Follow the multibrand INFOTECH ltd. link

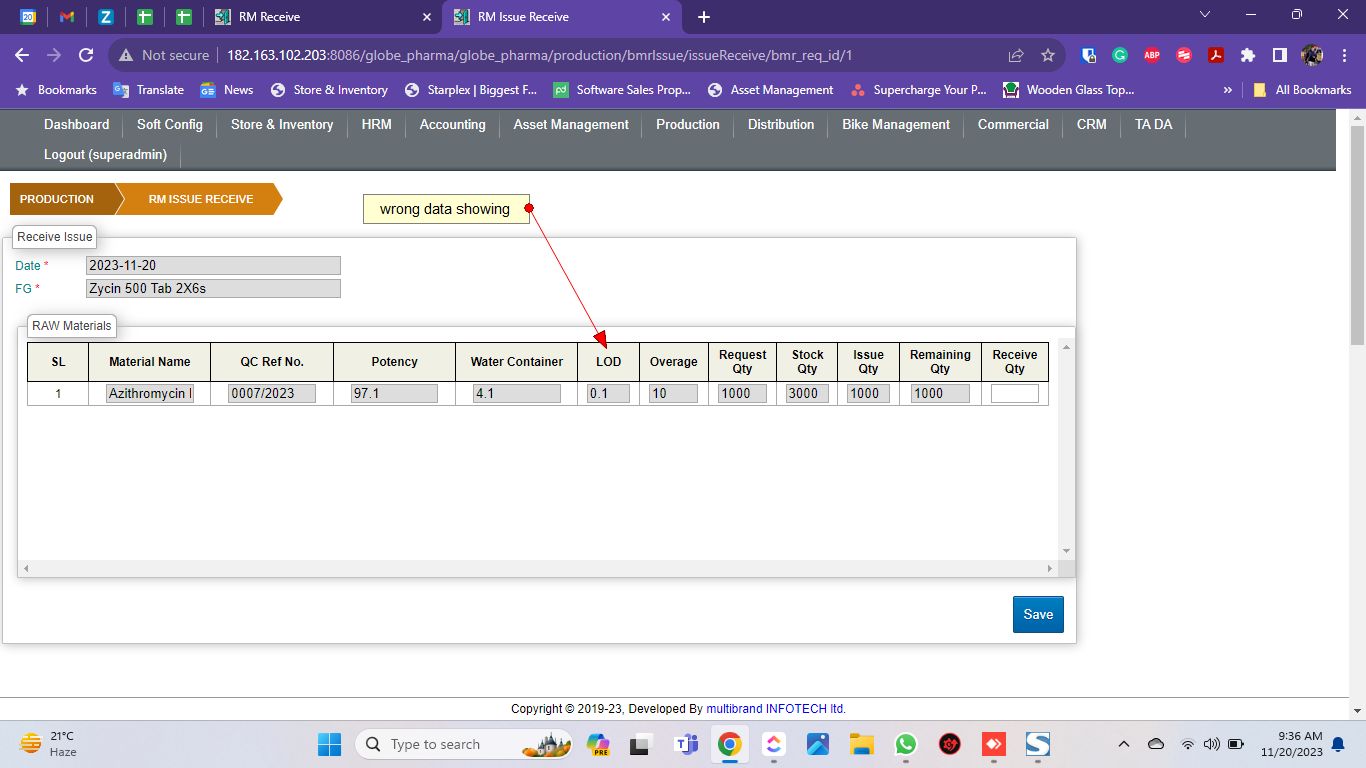(776, 709)
